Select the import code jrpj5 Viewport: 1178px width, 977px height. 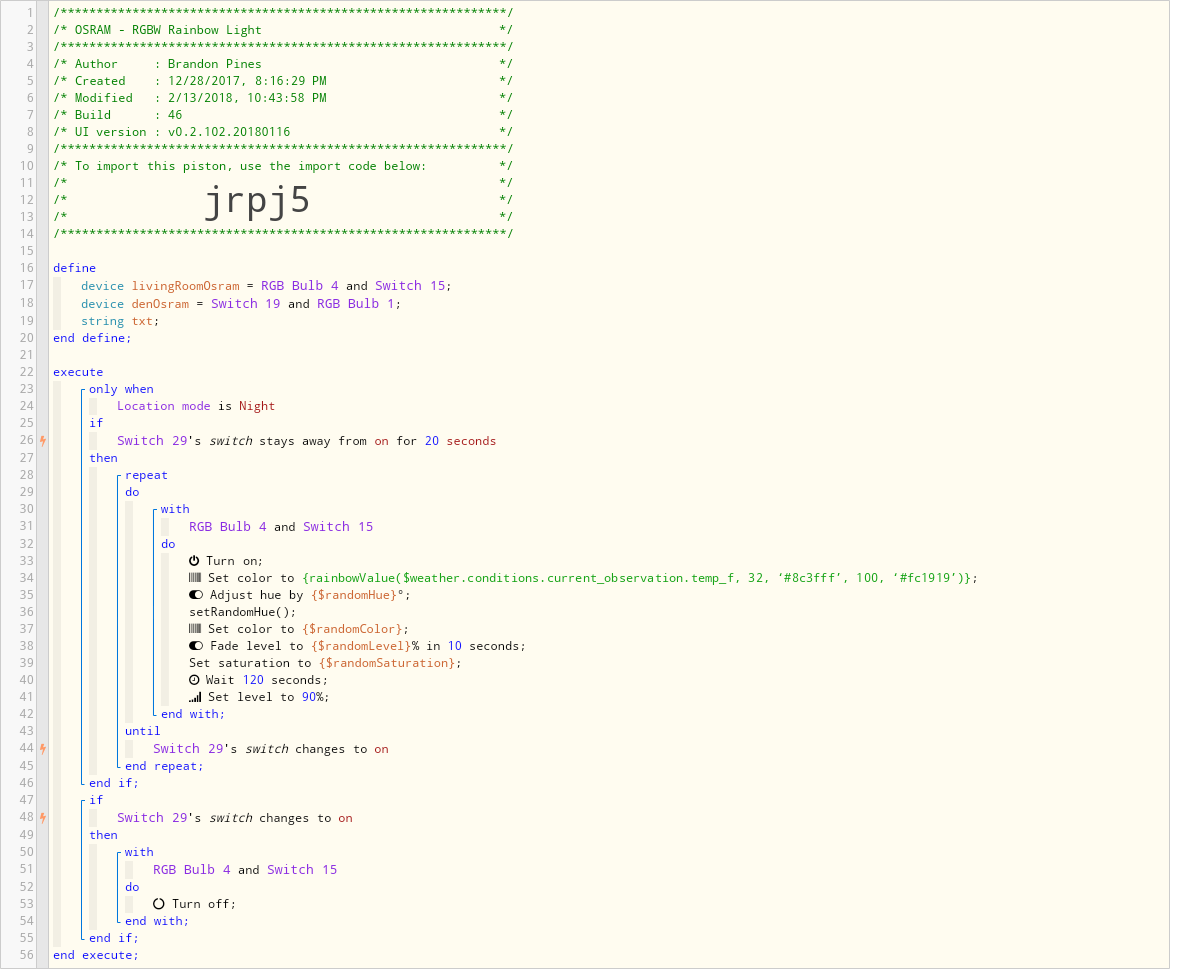pyautogui.click(x=257, y=201)
